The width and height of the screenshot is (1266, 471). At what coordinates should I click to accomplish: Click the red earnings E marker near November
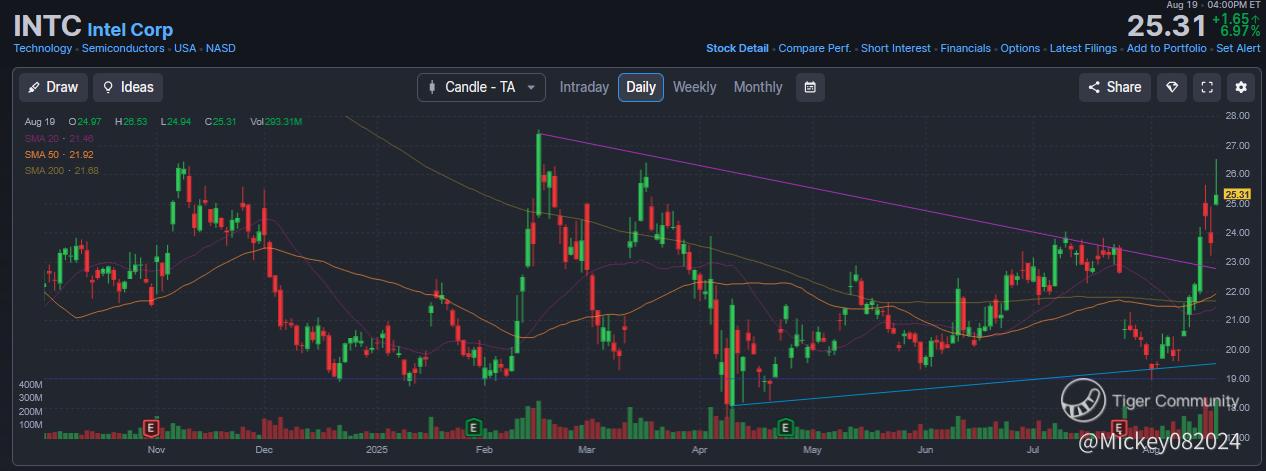coord(151,427)
